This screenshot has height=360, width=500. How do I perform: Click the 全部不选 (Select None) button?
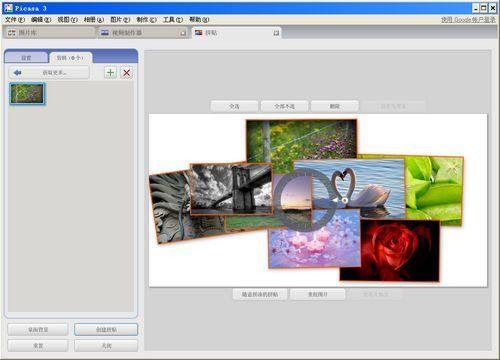284,106
